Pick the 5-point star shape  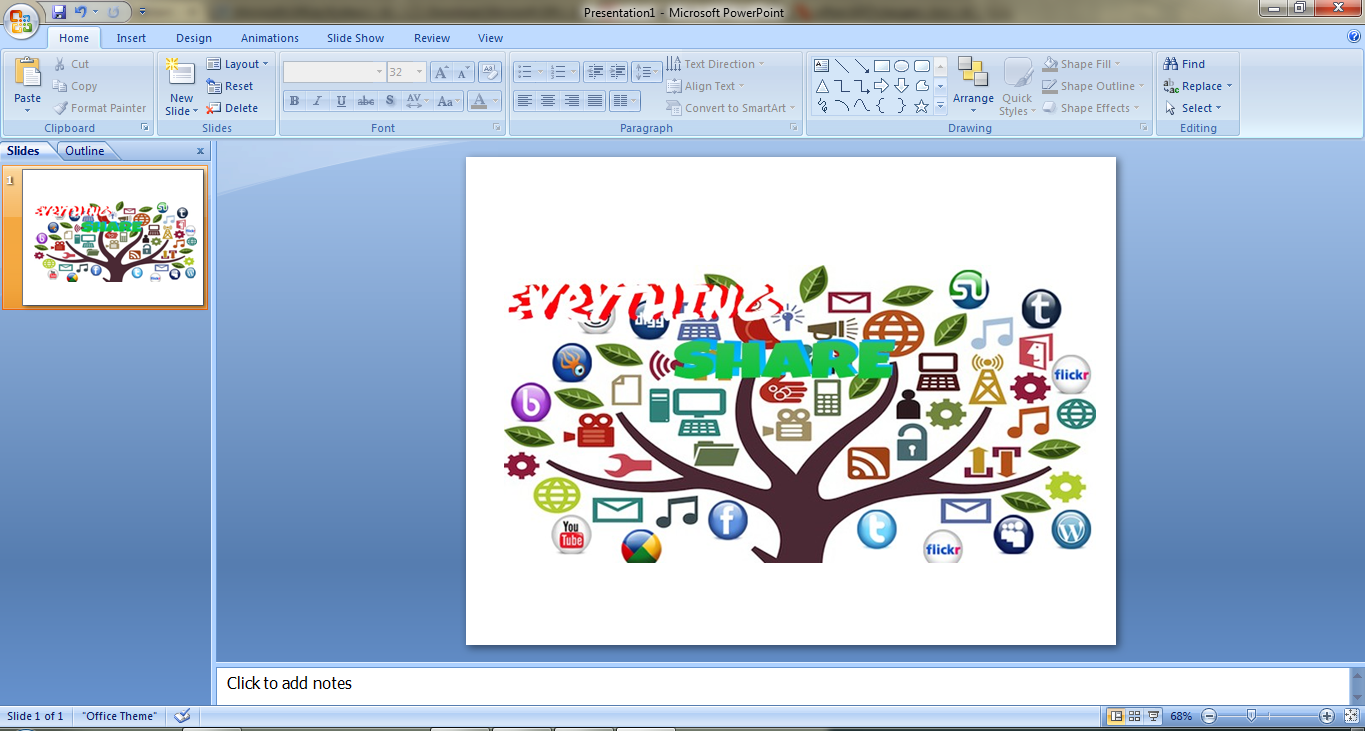coord(921,106)
